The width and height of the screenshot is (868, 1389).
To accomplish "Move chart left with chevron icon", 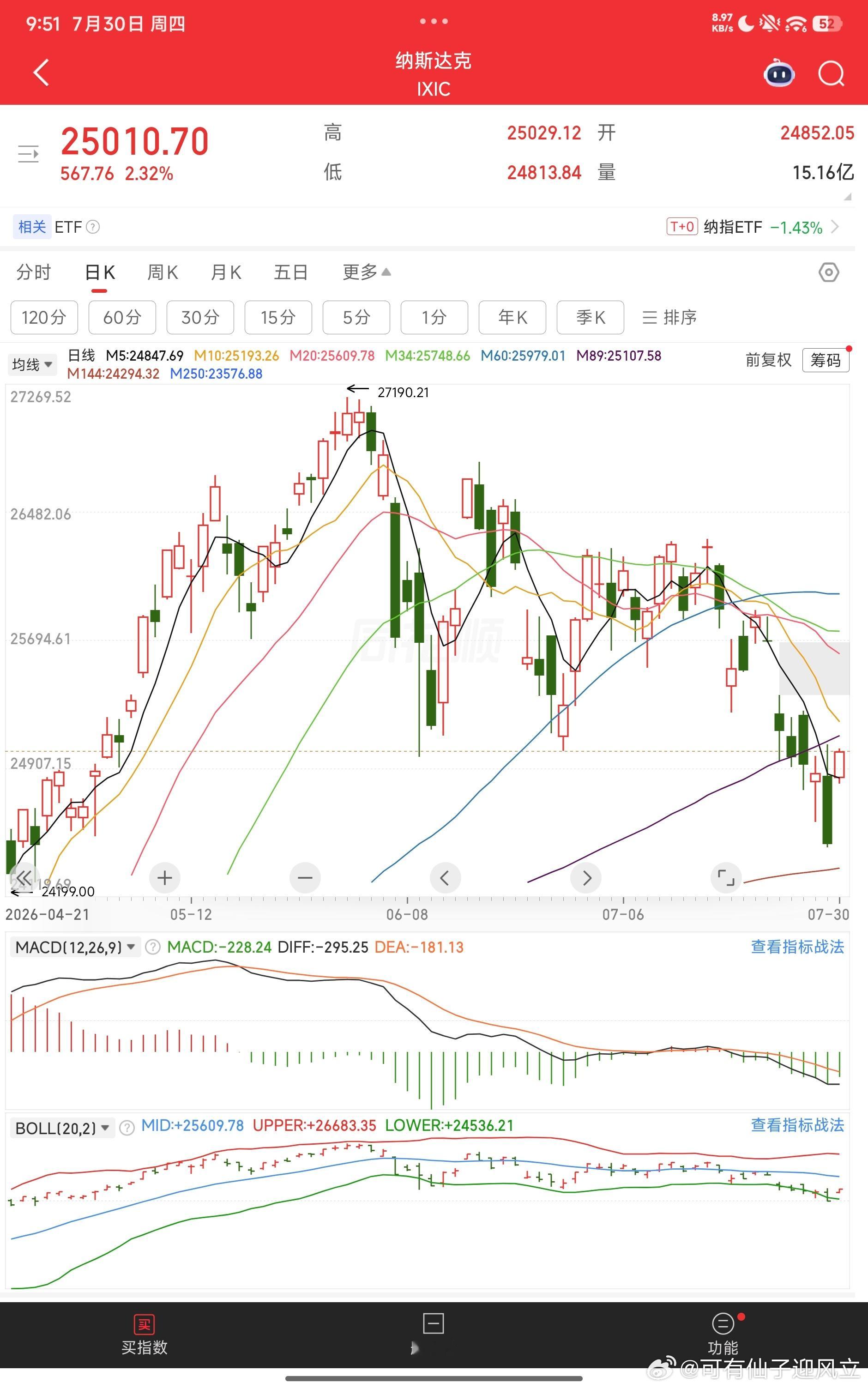I will point(445,878).
